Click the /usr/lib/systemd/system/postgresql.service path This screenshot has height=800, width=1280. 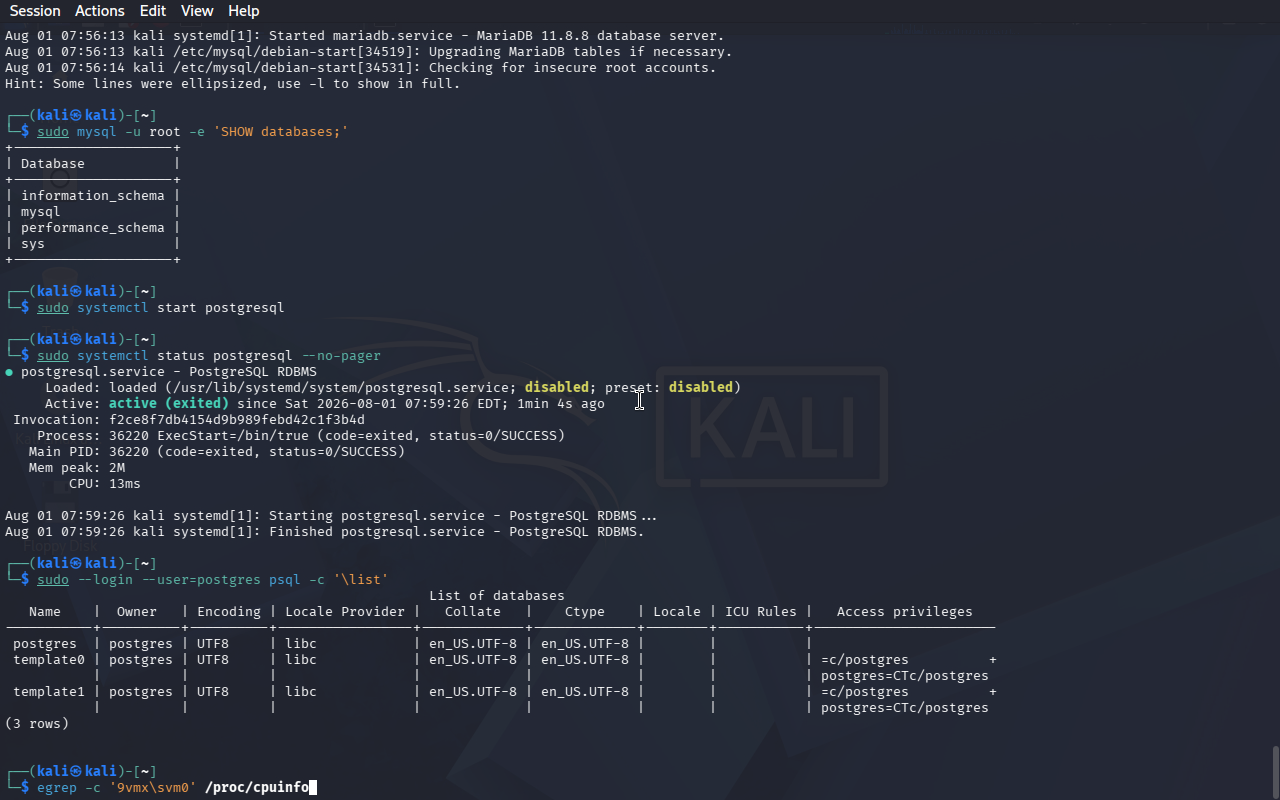tap(341, 388)
